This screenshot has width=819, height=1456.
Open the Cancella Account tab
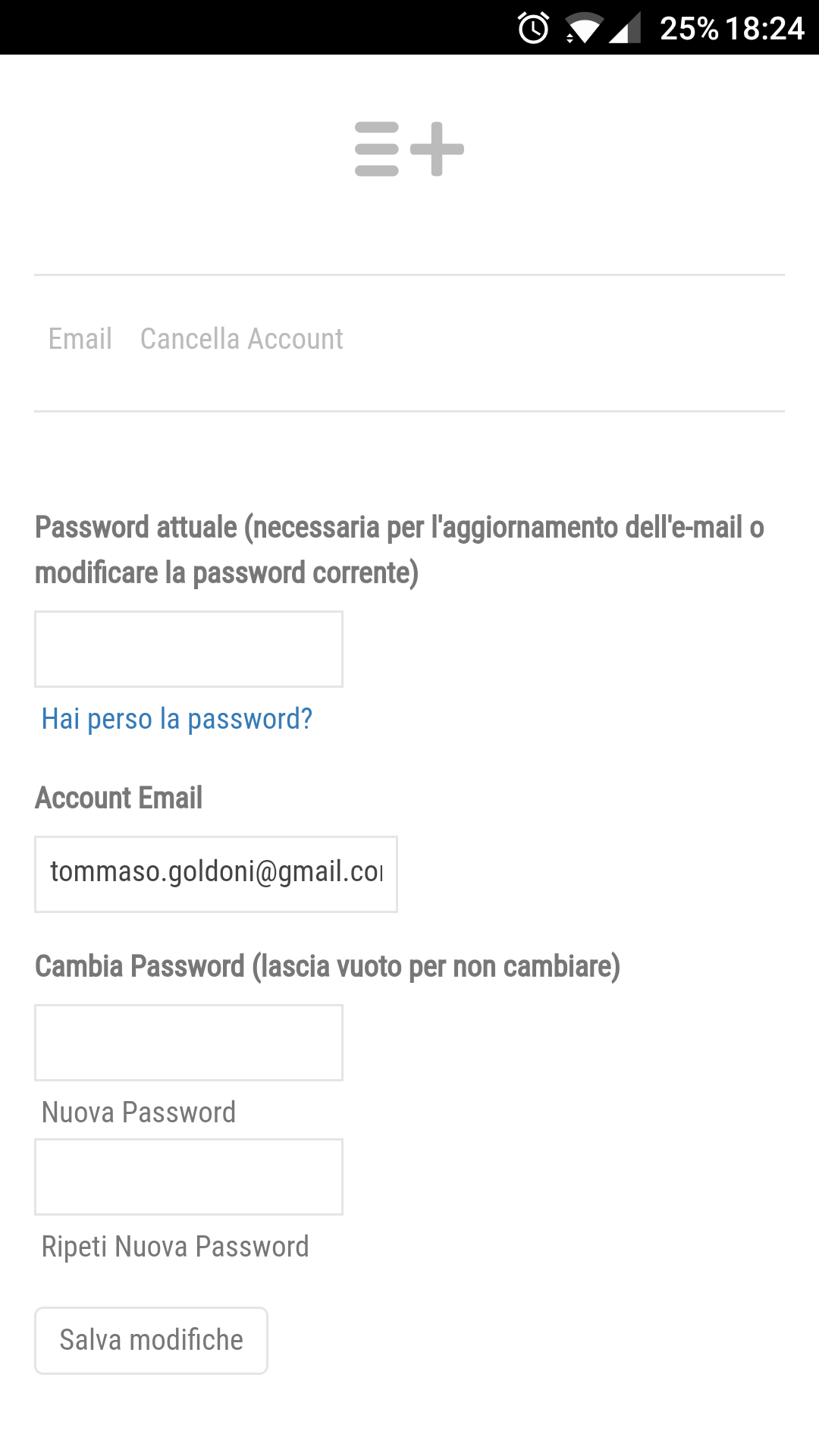click(x=241, y=339)
